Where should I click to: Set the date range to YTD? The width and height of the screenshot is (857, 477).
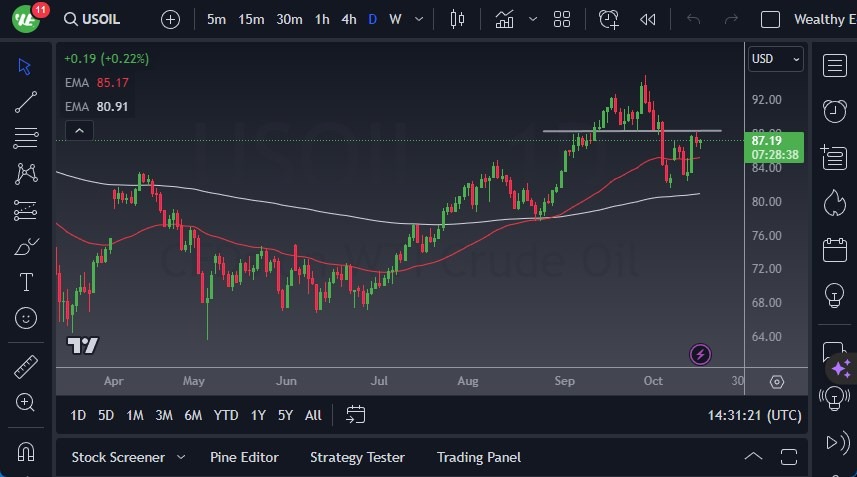[226, 415]
